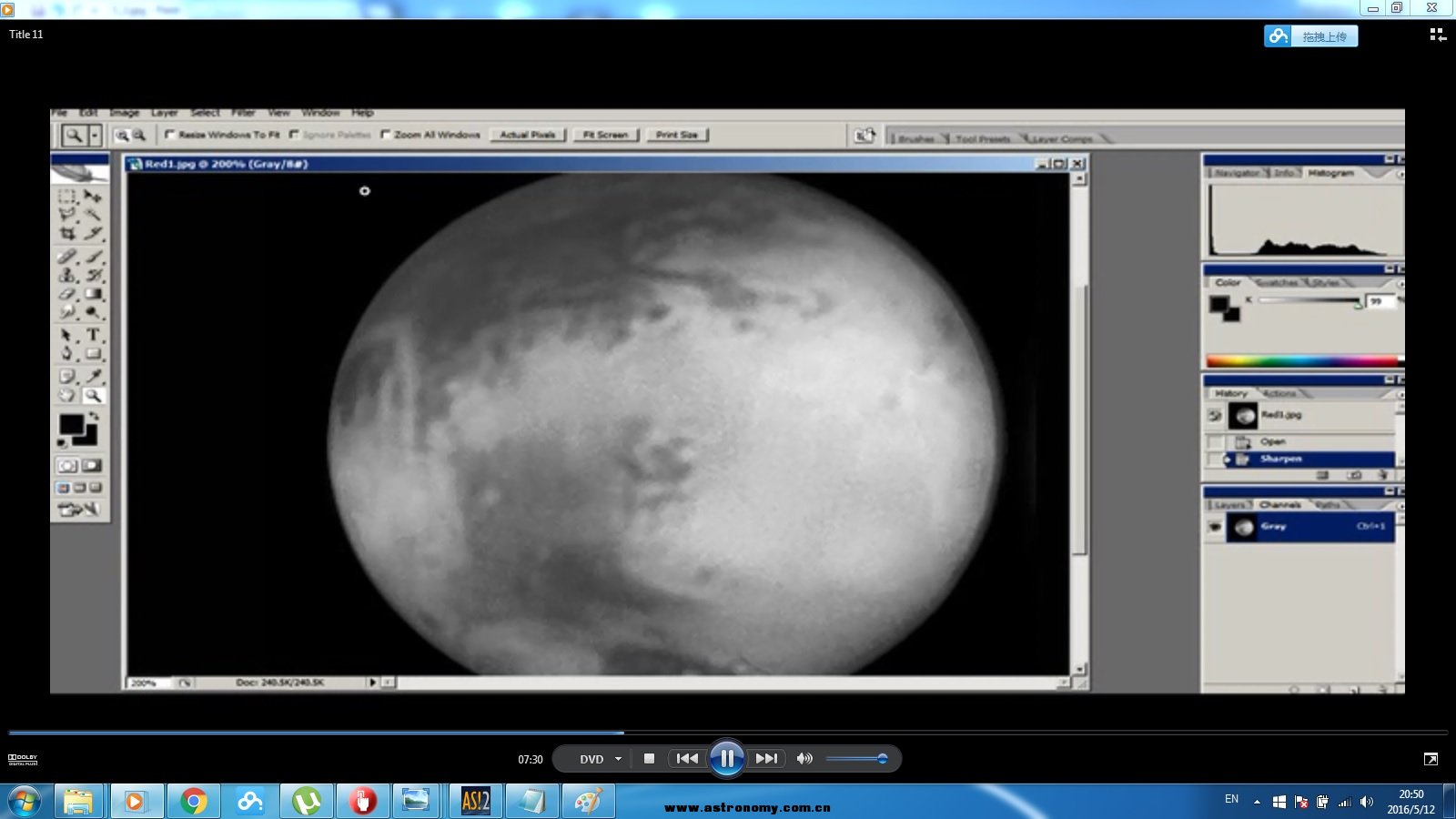Select the Zoom tool in toolbox
Viewport: 1456px width, 819px height.
click(93, 395)
